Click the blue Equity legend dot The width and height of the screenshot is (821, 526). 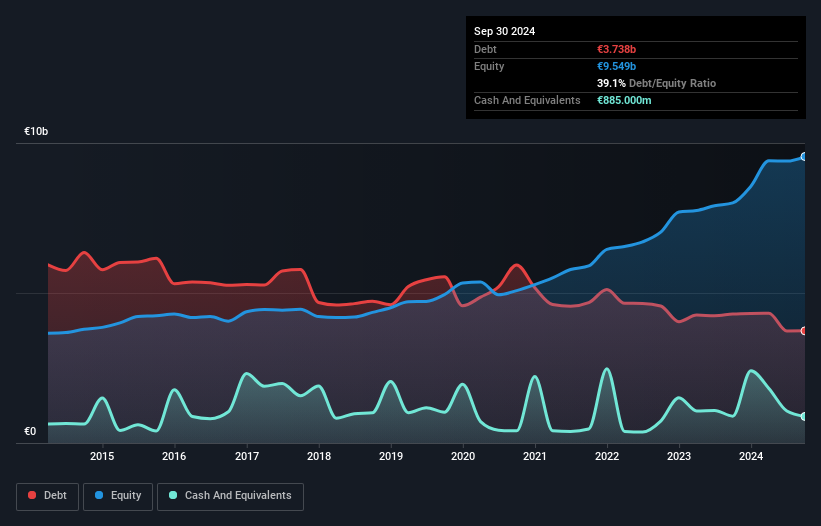[99, 495]
